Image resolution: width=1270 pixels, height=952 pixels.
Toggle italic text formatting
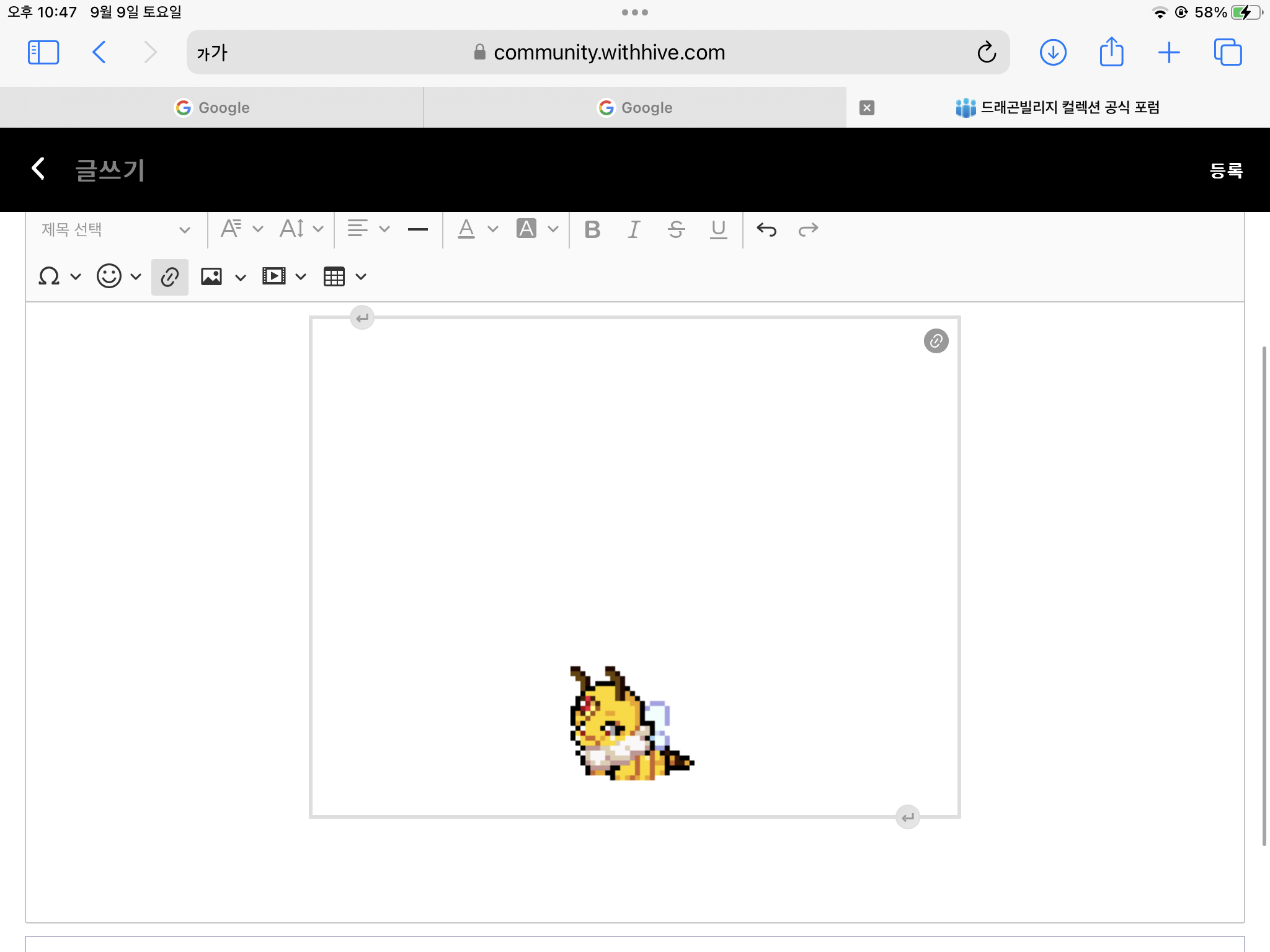(633, 229)
